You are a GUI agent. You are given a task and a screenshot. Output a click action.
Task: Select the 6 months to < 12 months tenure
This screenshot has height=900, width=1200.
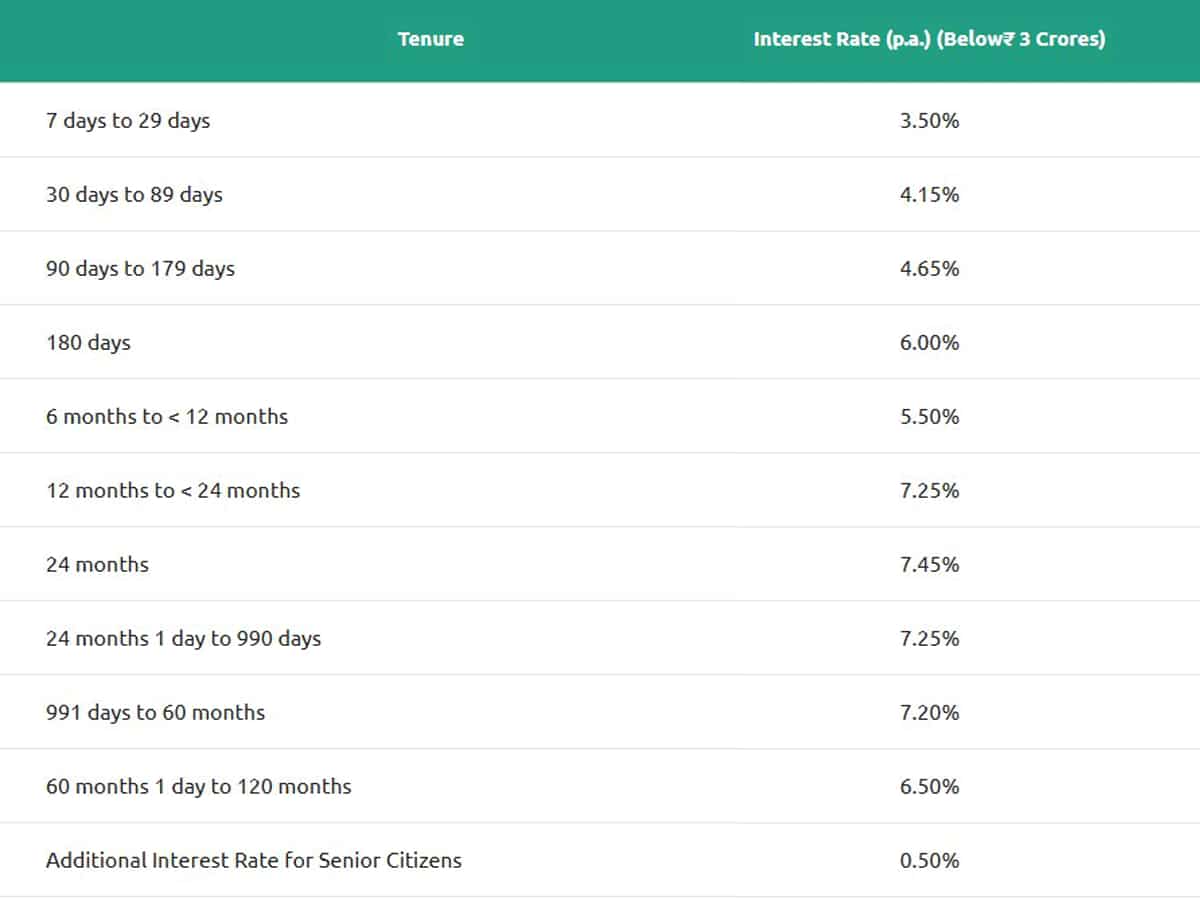pyautogui.click(x=167, y=416)
